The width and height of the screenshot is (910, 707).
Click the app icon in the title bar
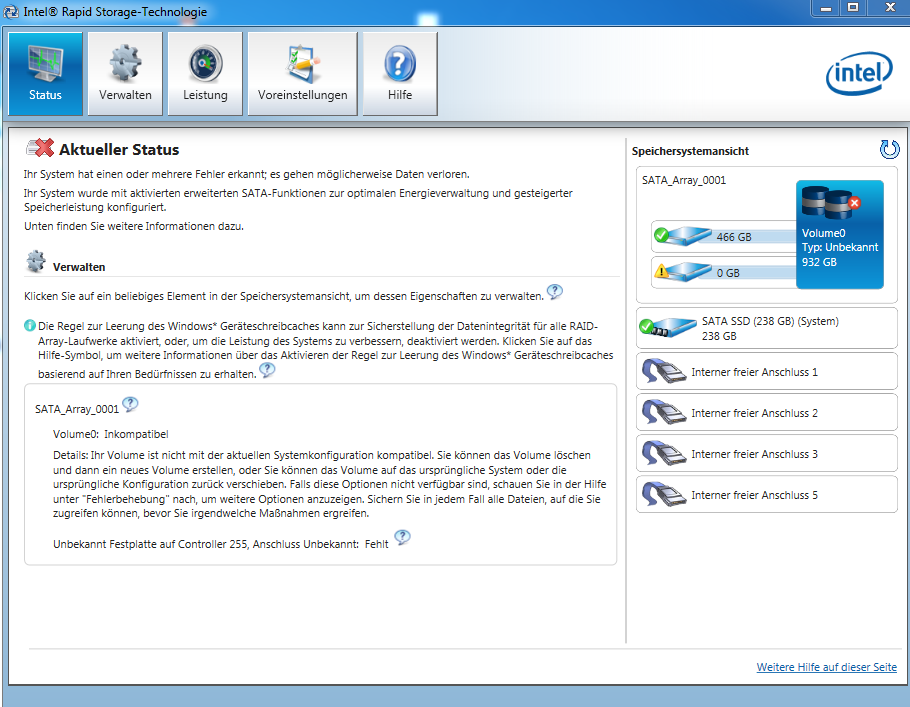(10, 12)
